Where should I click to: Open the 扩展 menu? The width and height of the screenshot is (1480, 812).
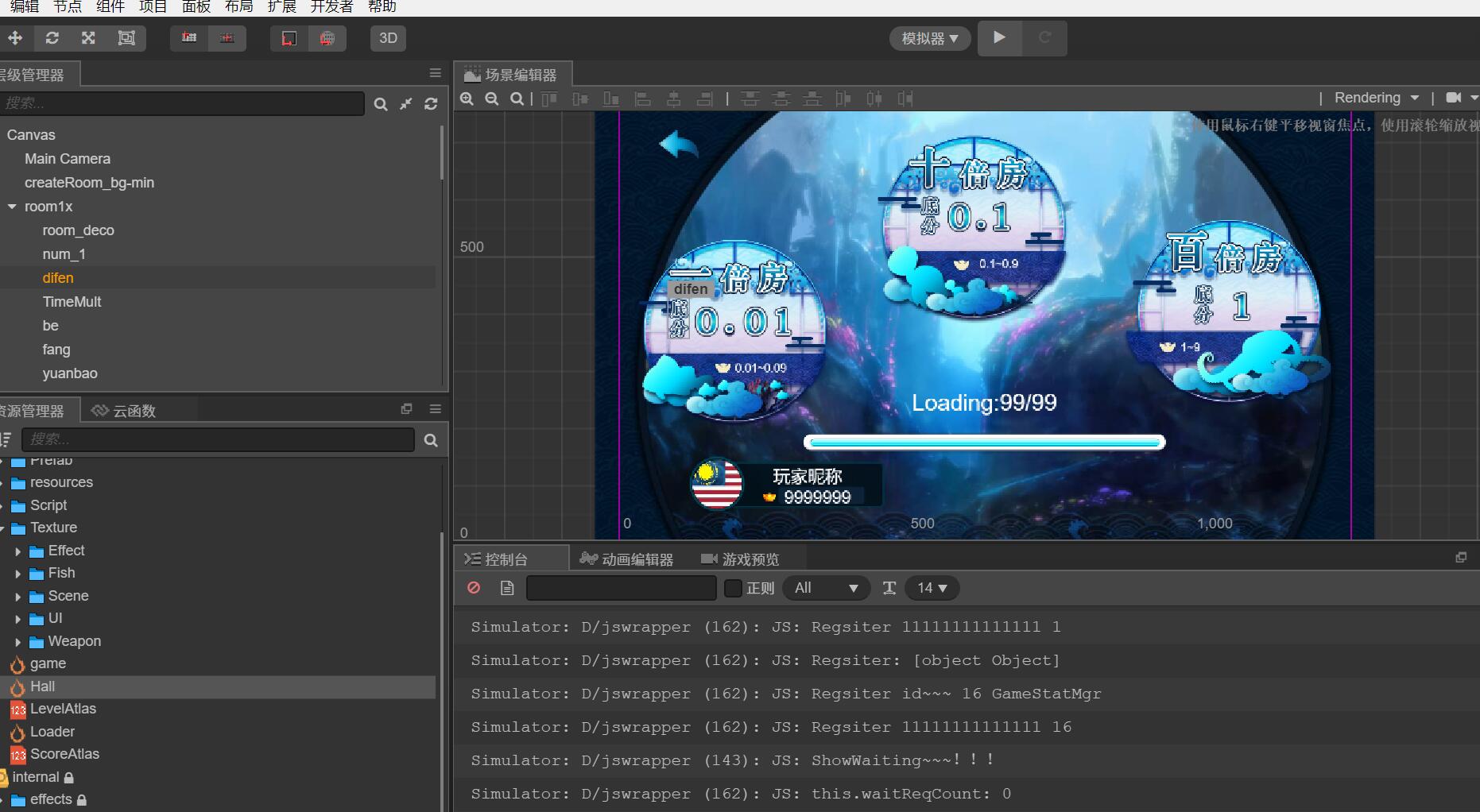[x=281, y=6]
